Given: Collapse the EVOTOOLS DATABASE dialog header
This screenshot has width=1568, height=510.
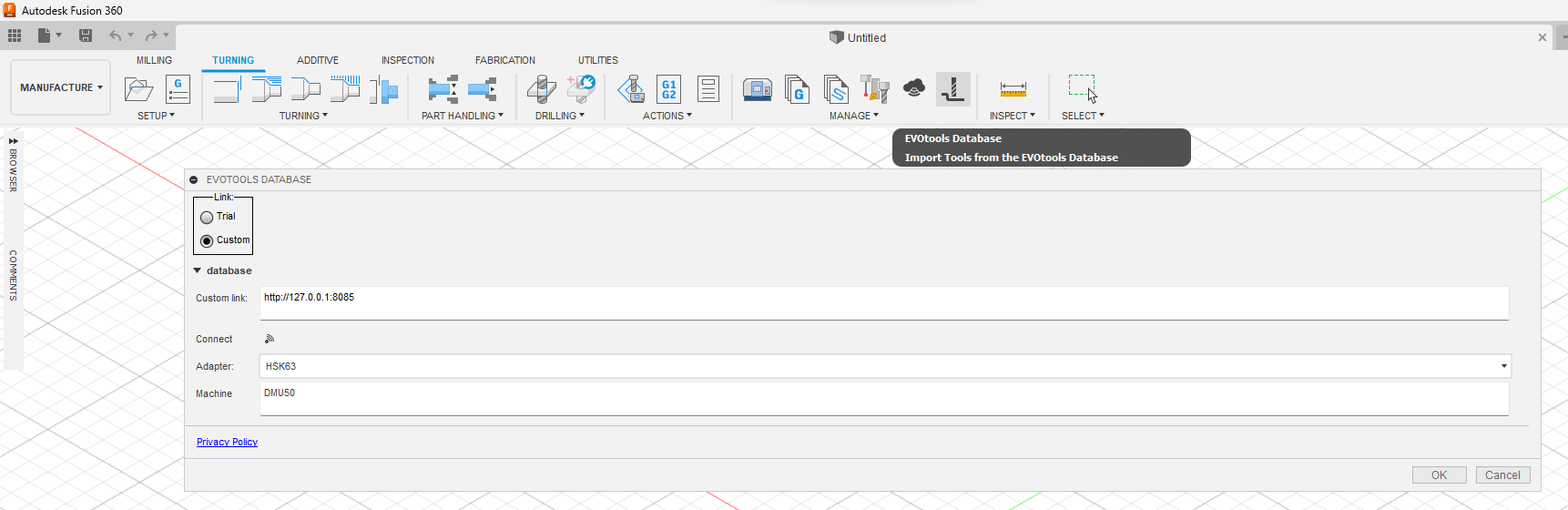Looking at the screenshot, I should click(x=194, y=179).
